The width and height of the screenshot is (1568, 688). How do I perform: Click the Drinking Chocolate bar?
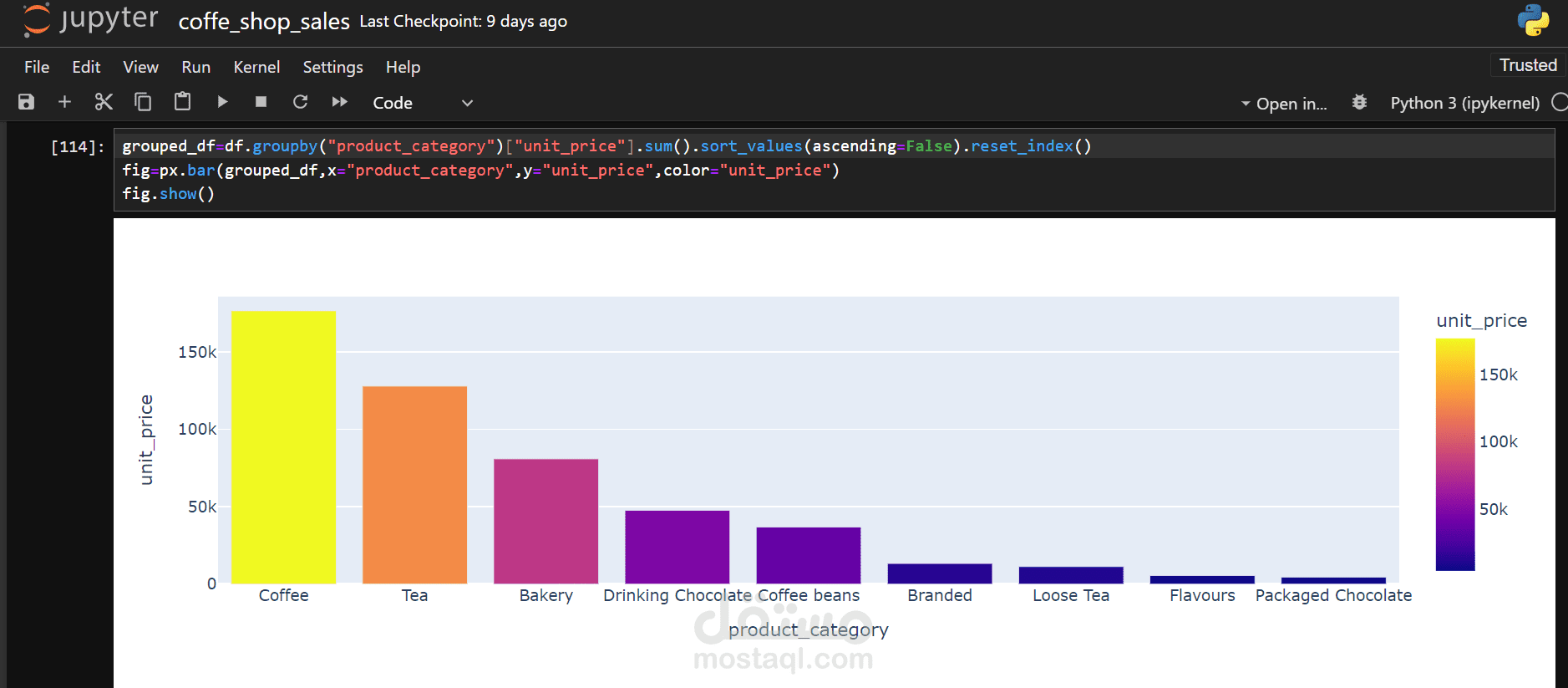tap(677, 547)
